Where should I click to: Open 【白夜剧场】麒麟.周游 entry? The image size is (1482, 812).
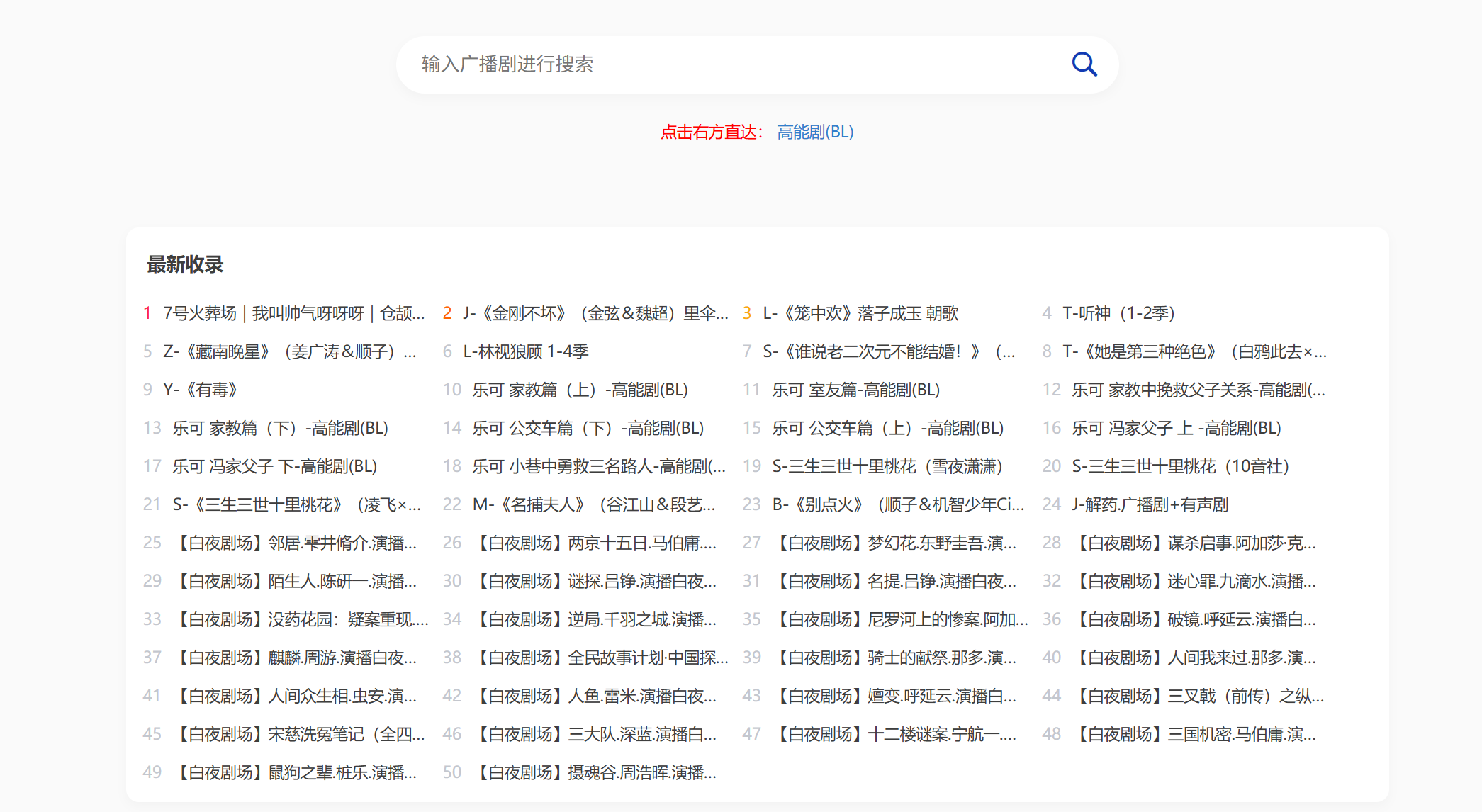point(294,658)
